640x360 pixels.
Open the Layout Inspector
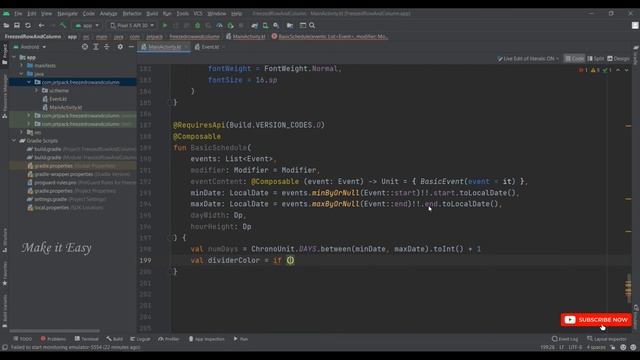(607, 339)
